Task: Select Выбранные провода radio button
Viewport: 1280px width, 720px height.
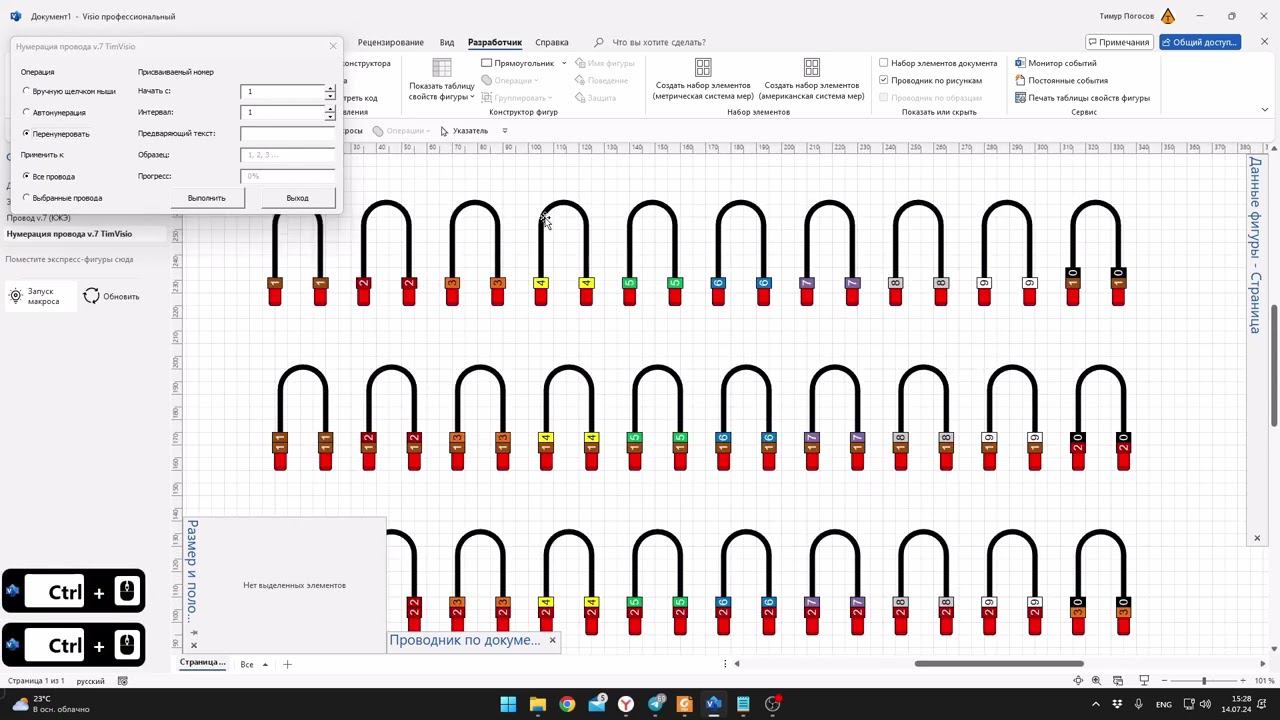Action: point(26,197)
